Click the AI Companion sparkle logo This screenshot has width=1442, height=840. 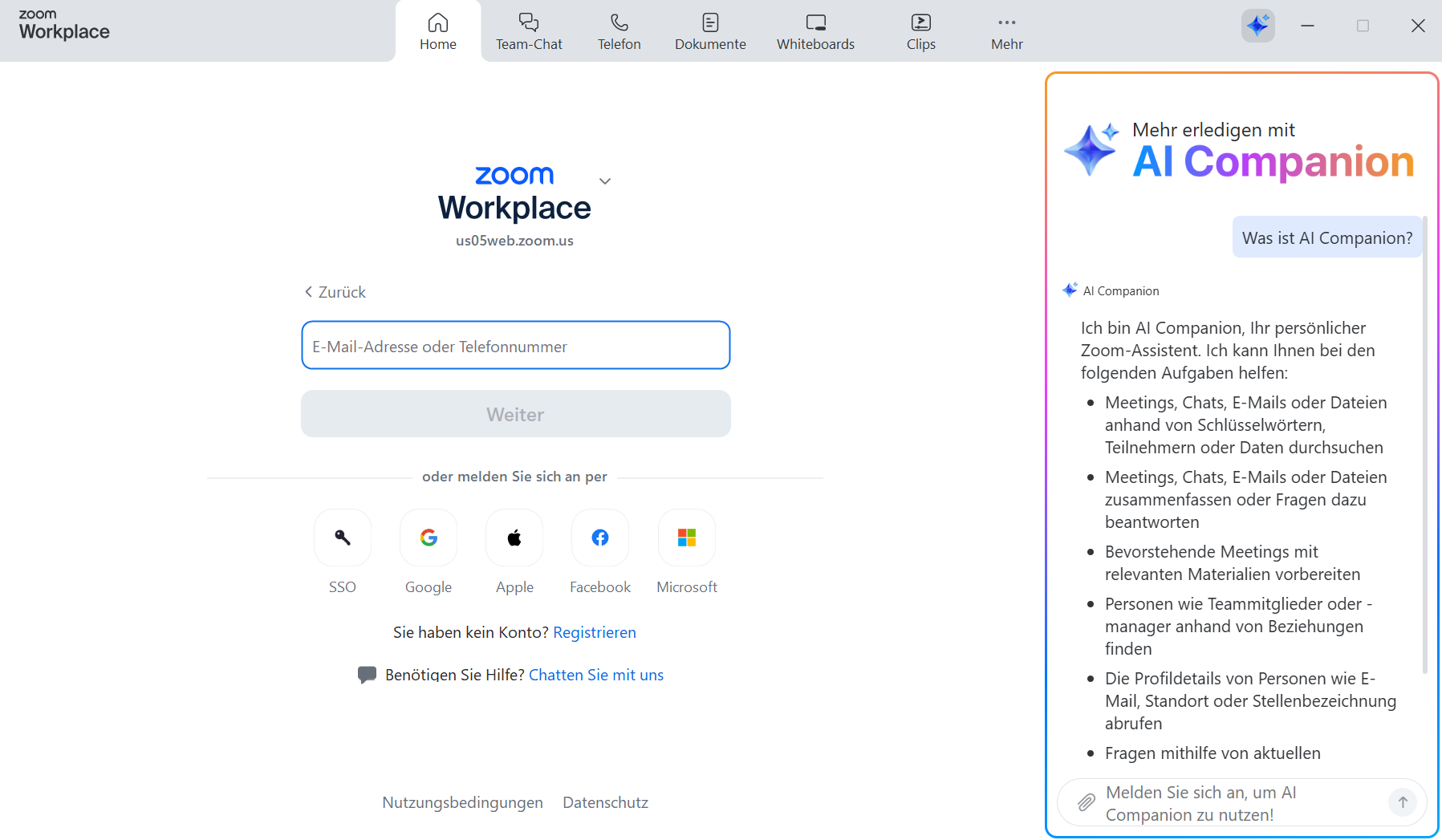(x=1091, y=149)
